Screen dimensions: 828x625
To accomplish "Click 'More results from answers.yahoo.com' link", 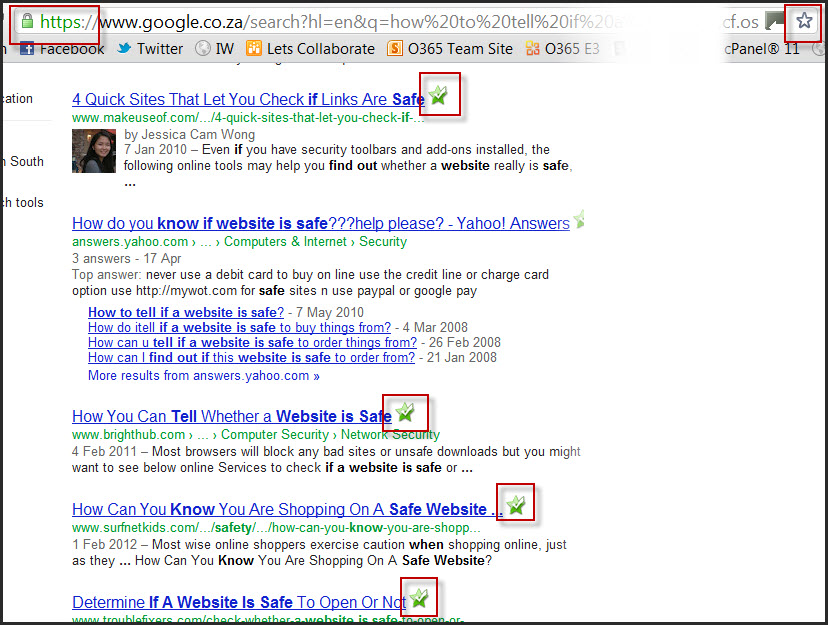I will (x=203, y=376).
